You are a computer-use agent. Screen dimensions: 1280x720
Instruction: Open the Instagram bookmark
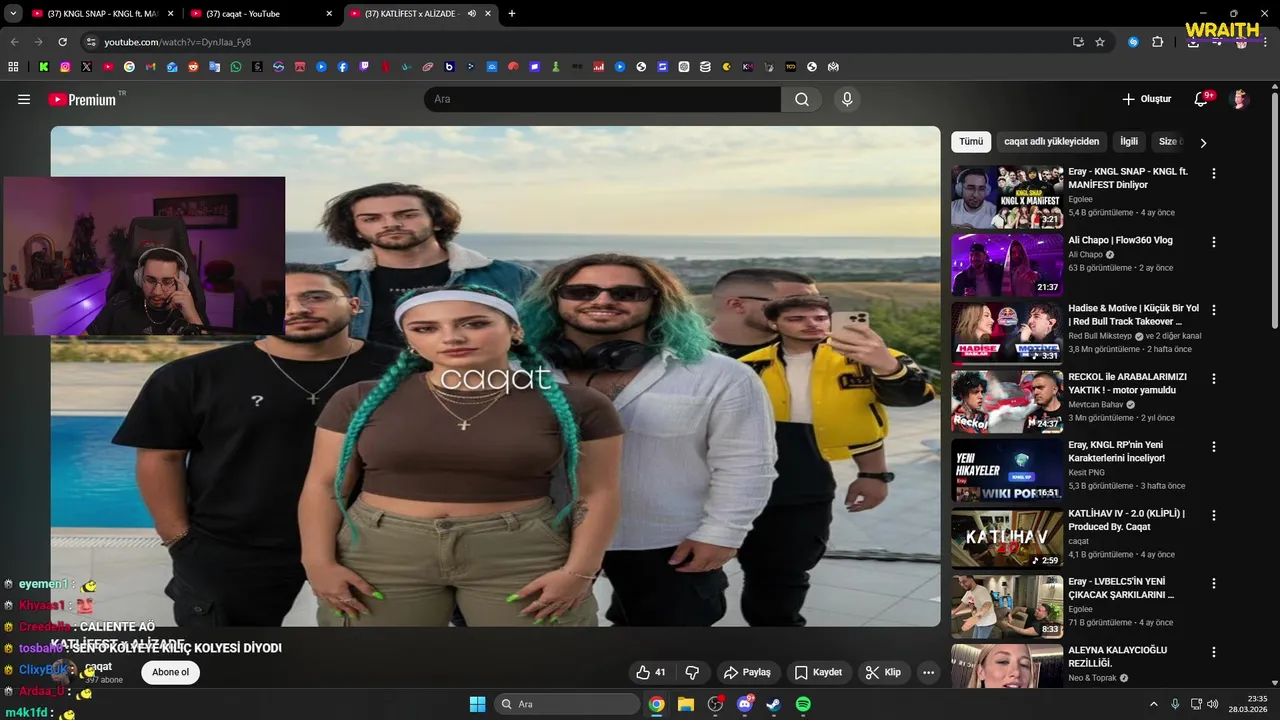pyautogui.click(x=65, y=67)
